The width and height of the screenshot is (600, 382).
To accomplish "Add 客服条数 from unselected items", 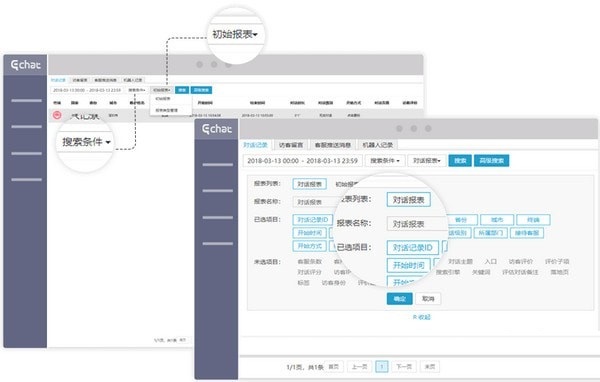I will pyautogui.click(x=310, y=261).
